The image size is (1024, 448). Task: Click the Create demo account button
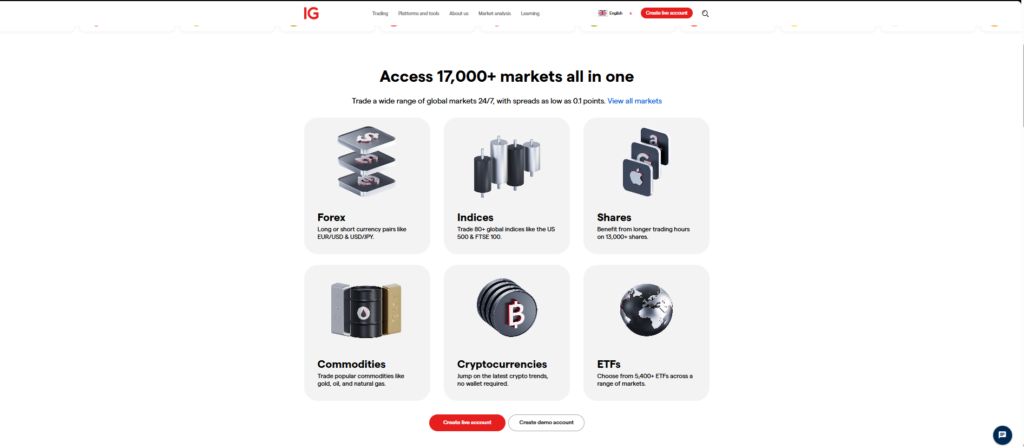pyautogui.click(x=546, y=423)
